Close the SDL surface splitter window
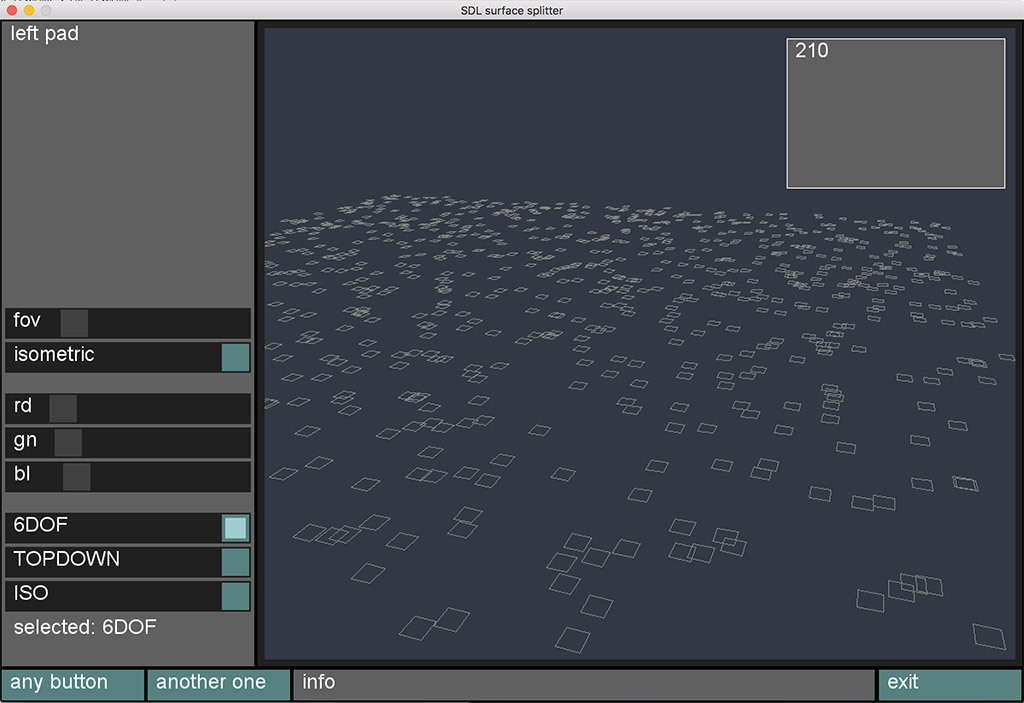1024x703 pixels. [12, 10]
